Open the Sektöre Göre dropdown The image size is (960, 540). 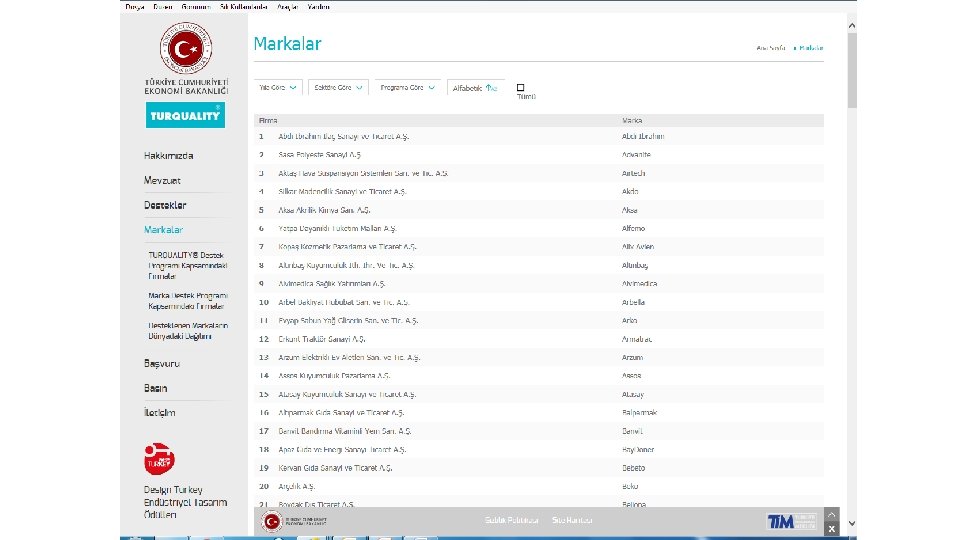pos(339,88)
